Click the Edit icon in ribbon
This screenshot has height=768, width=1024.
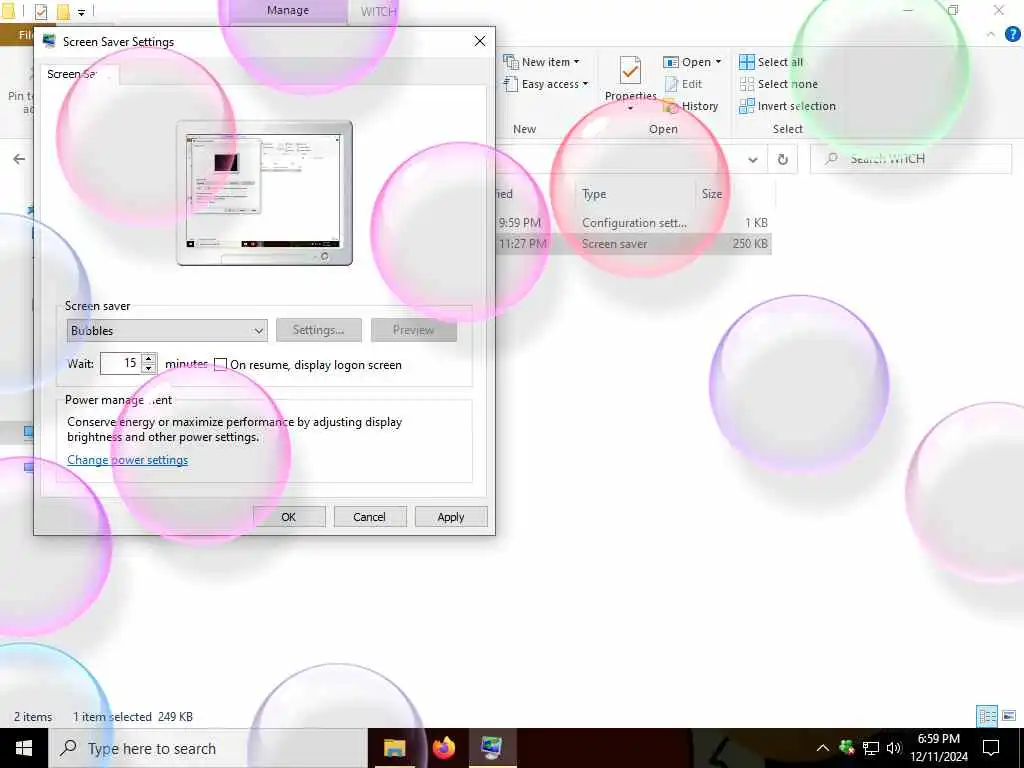pos(671,84)
